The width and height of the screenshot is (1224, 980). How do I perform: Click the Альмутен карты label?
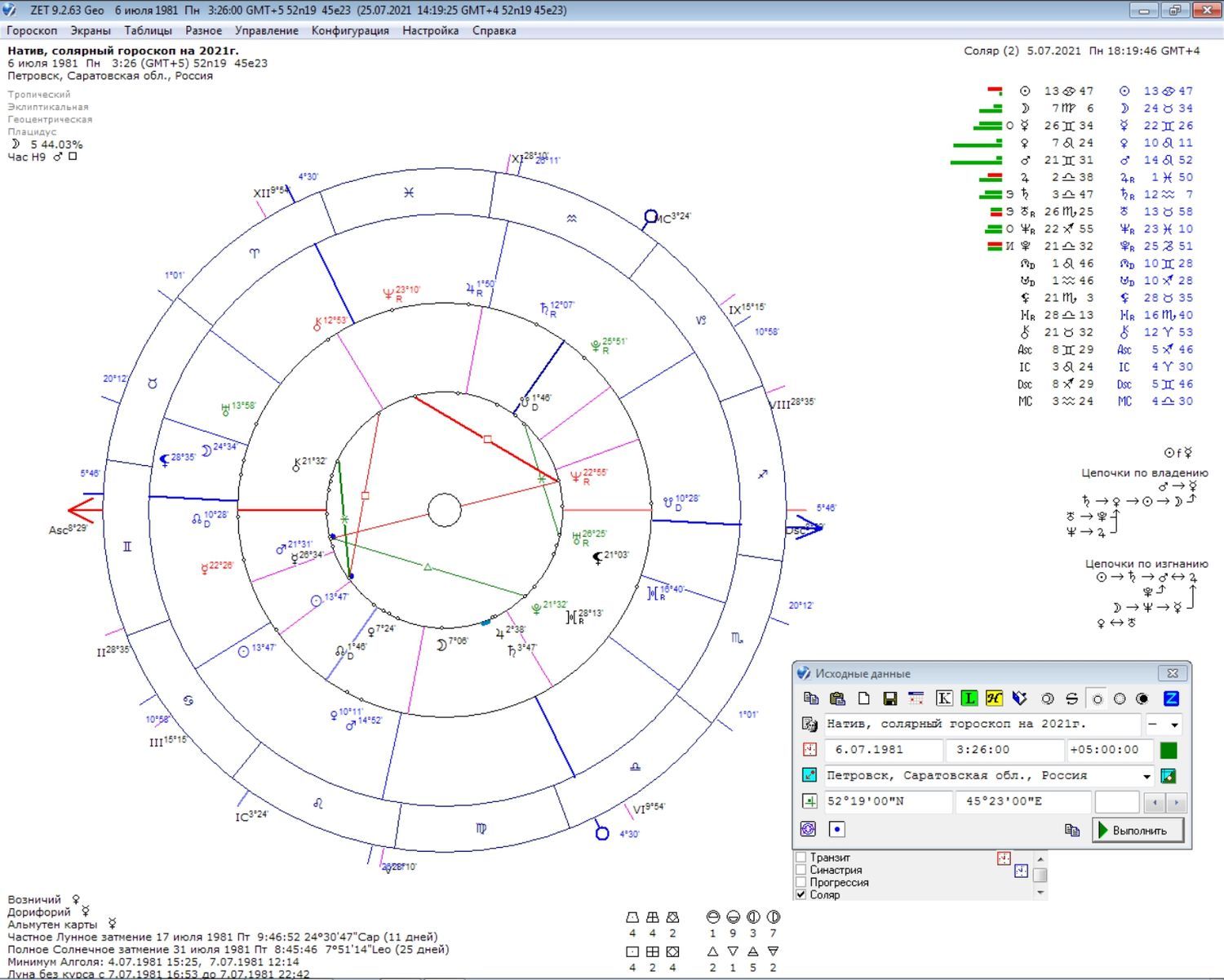tap(52, 925)
